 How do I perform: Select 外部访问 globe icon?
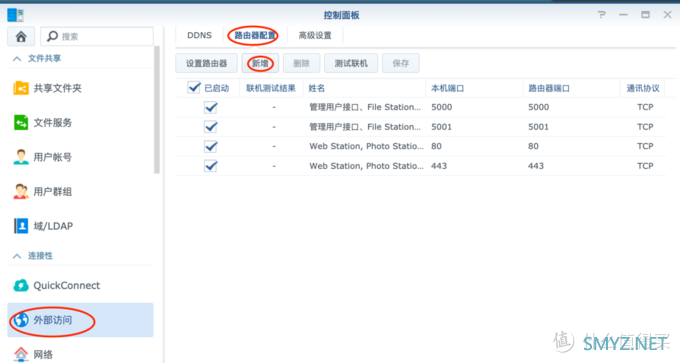click(x=21, y=320)
